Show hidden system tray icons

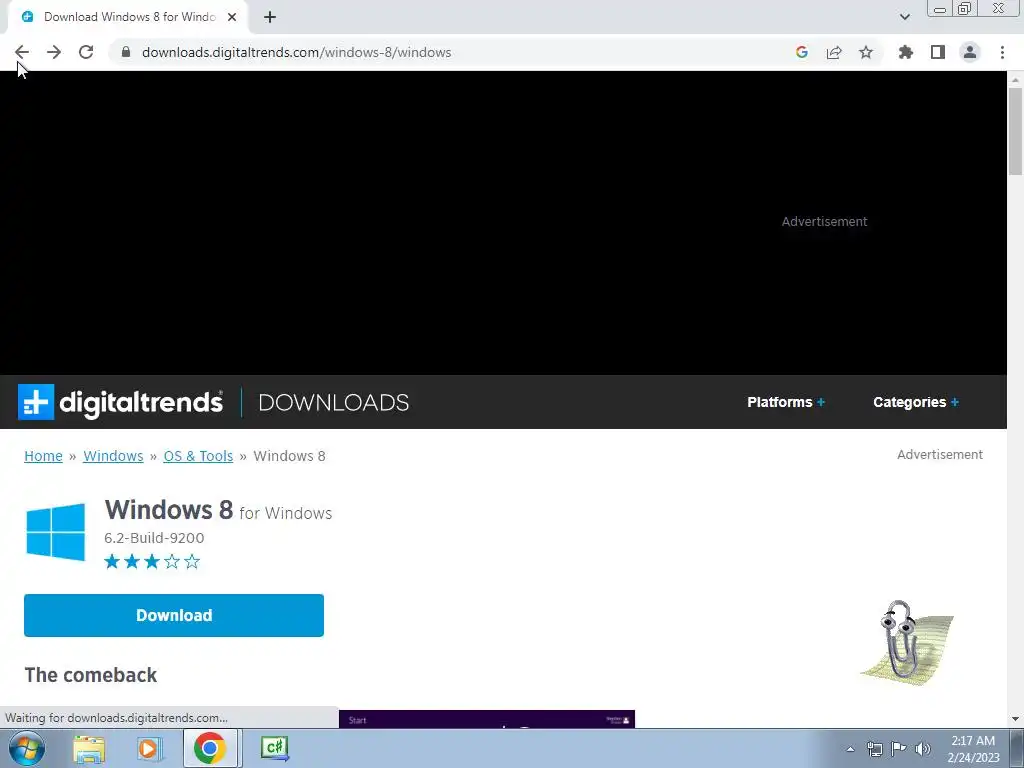tap(850, 749)
